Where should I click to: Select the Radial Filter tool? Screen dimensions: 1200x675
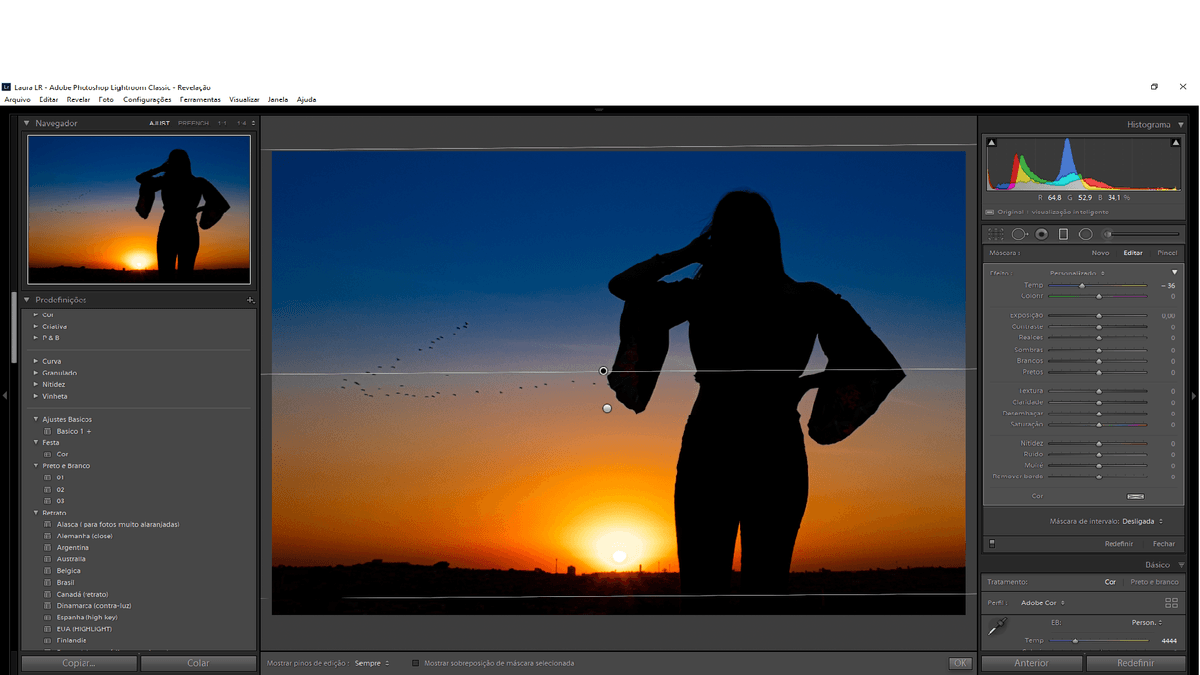click(1085, 234)
